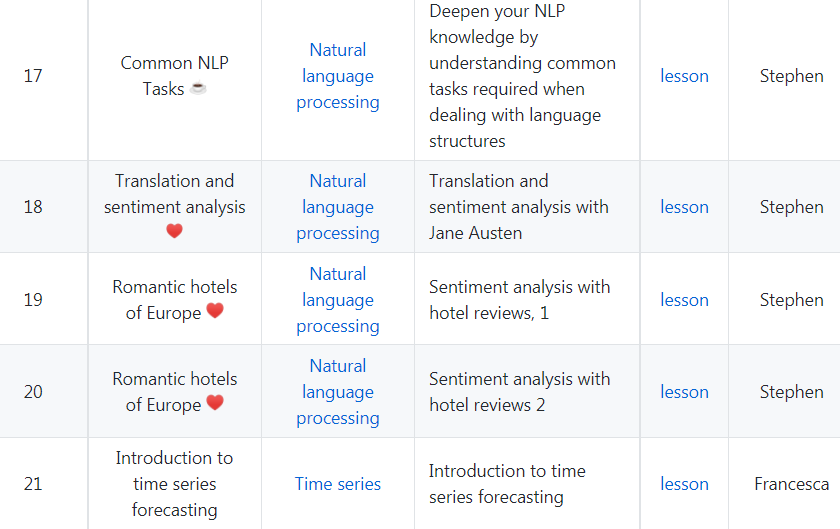The image size is (840, 529).
Task: Open the lesson link in row 20
Action: click(684, 392)
